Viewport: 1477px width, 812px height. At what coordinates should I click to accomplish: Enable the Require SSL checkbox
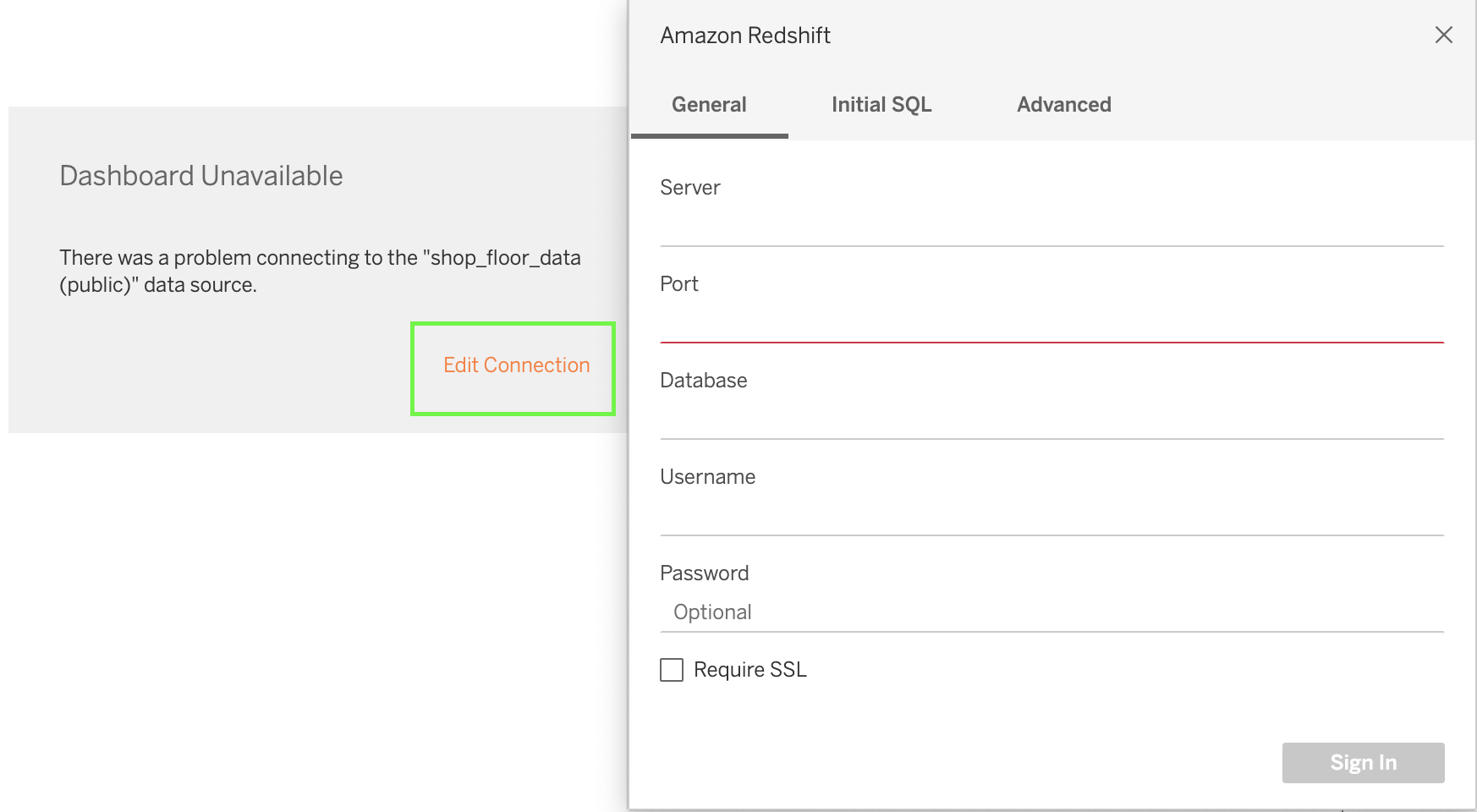pos(672,670)
